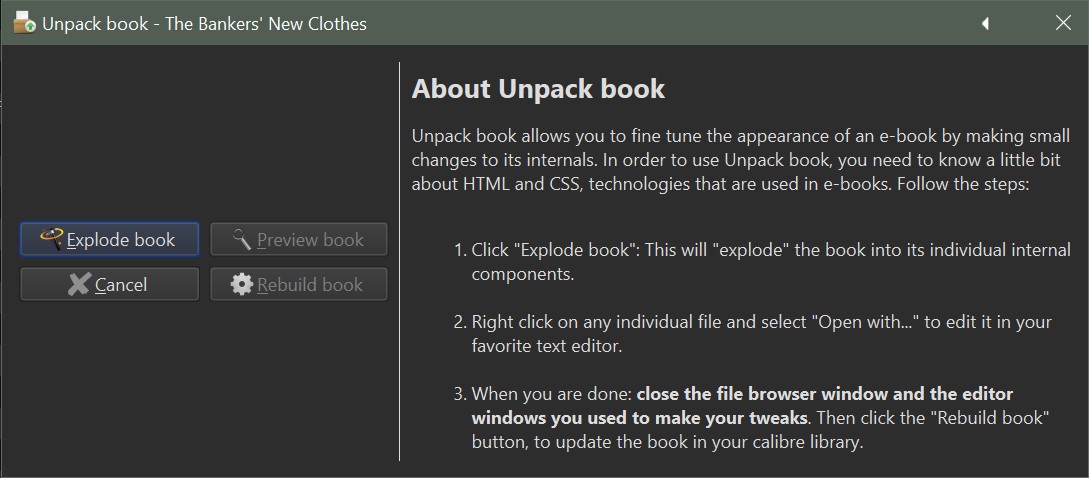Click the left-pointing triangle in the title bar
This screenshot has height=478, width=1089.
985,23
